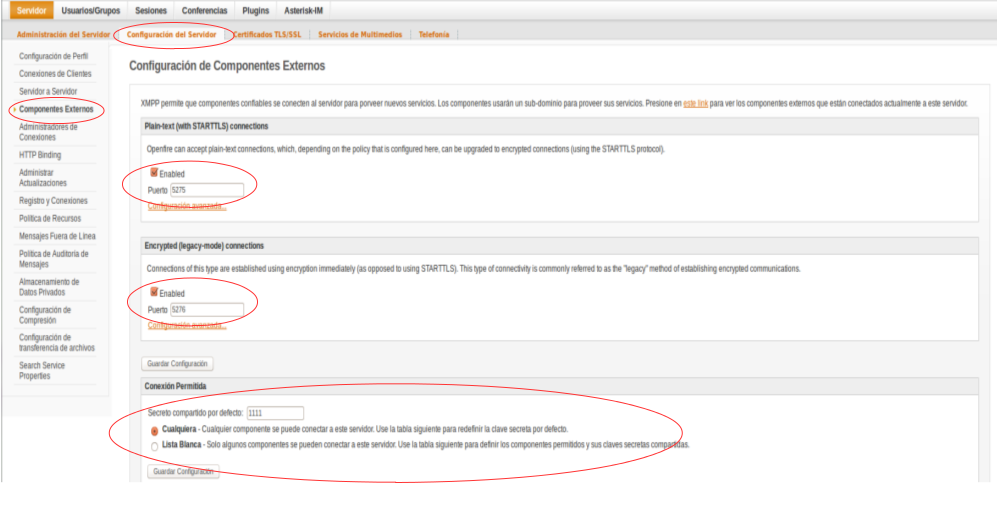
Task: Open Administración del Servidor submenu
Action: coord(64,35)
